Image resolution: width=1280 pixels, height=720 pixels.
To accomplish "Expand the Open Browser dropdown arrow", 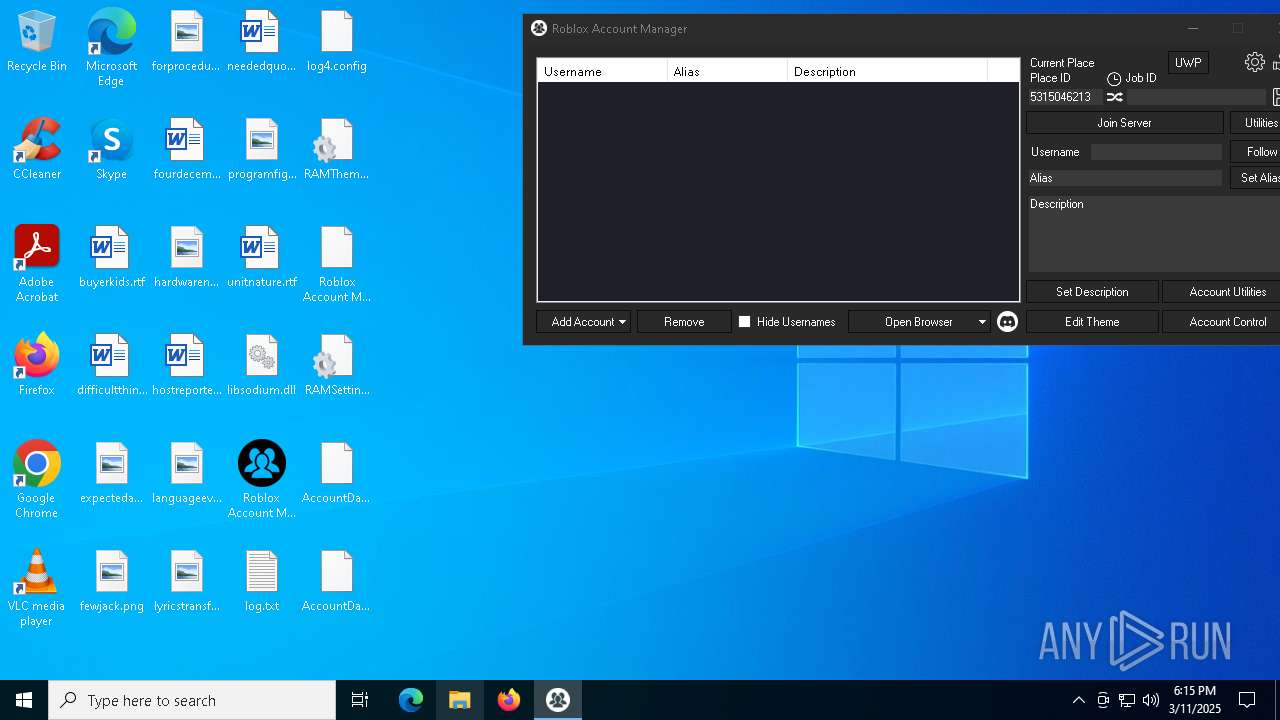I will coord(982,322).
